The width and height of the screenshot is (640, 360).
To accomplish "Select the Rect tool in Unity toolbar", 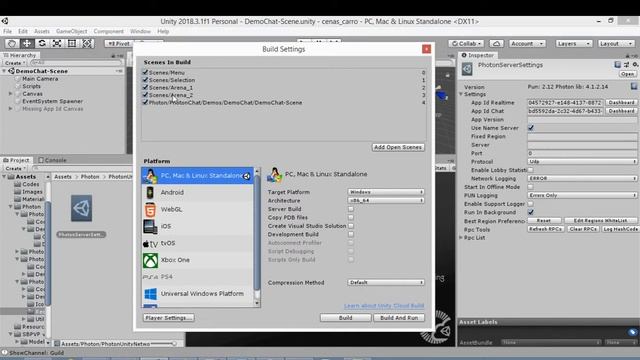I will pyautogui.click(x=72, y=43).
